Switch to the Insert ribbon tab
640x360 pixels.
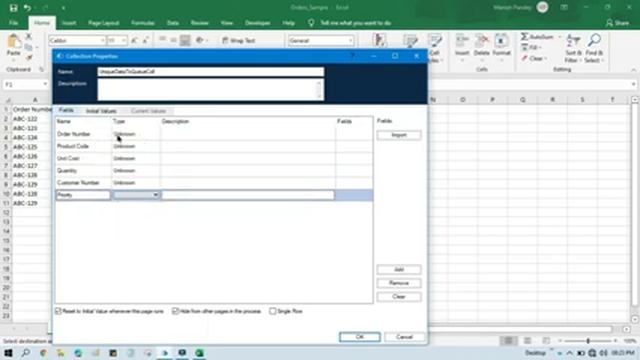point(69,23)
